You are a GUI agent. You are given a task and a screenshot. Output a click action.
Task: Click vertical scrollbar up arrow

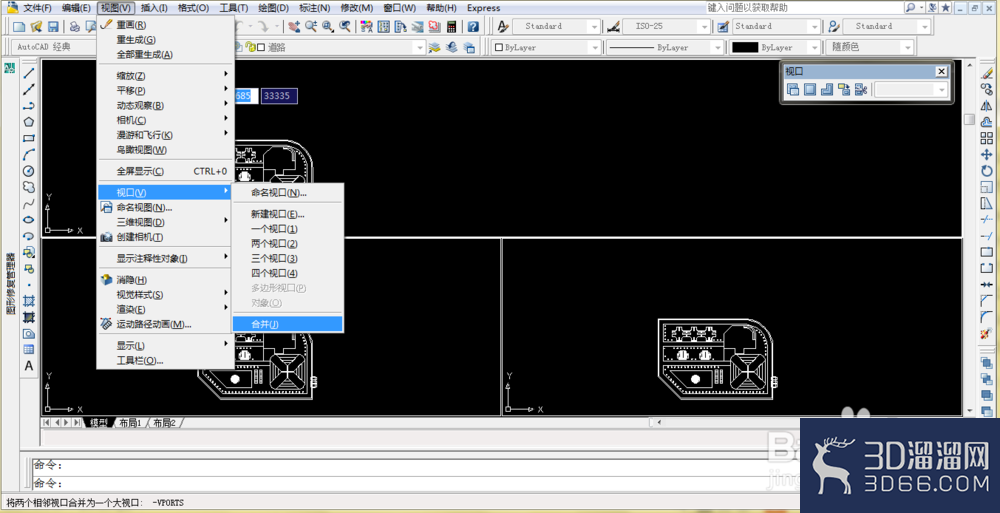(x=969, y=65)
